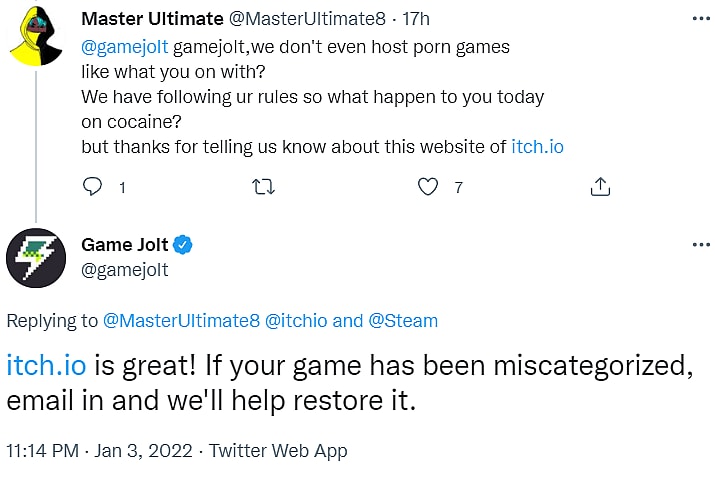Open Master Ultimate's display name link
Viewport: 715px width, 481px height.
(151, 19)
